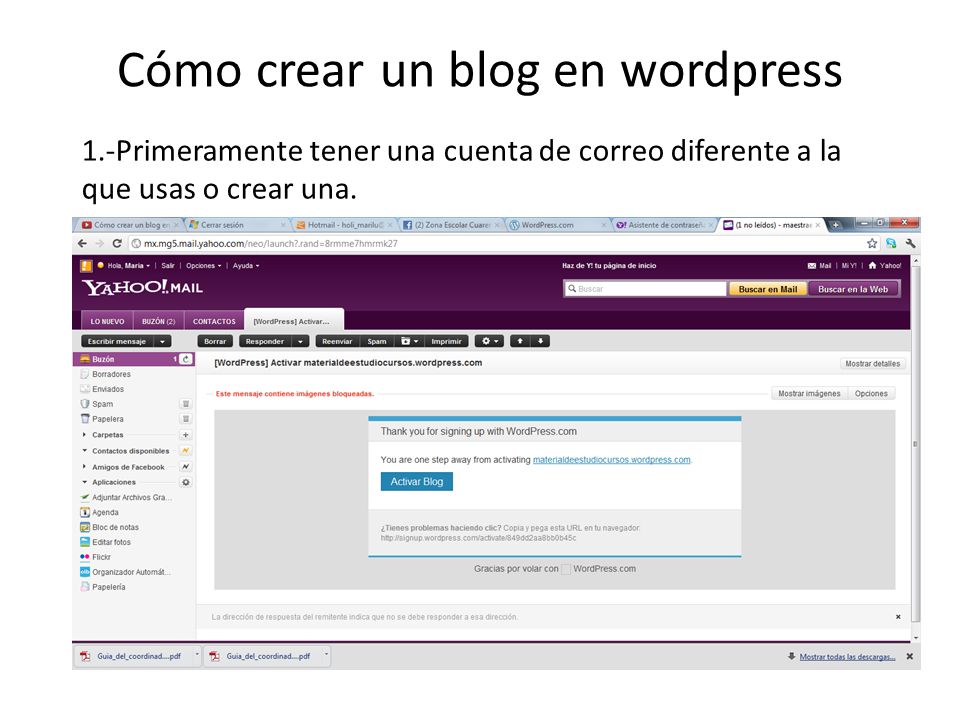This screenshot has height=720, width=960.
Task: Click the Amigos de Facebook connect icon
Action: [x=186, y=467]
